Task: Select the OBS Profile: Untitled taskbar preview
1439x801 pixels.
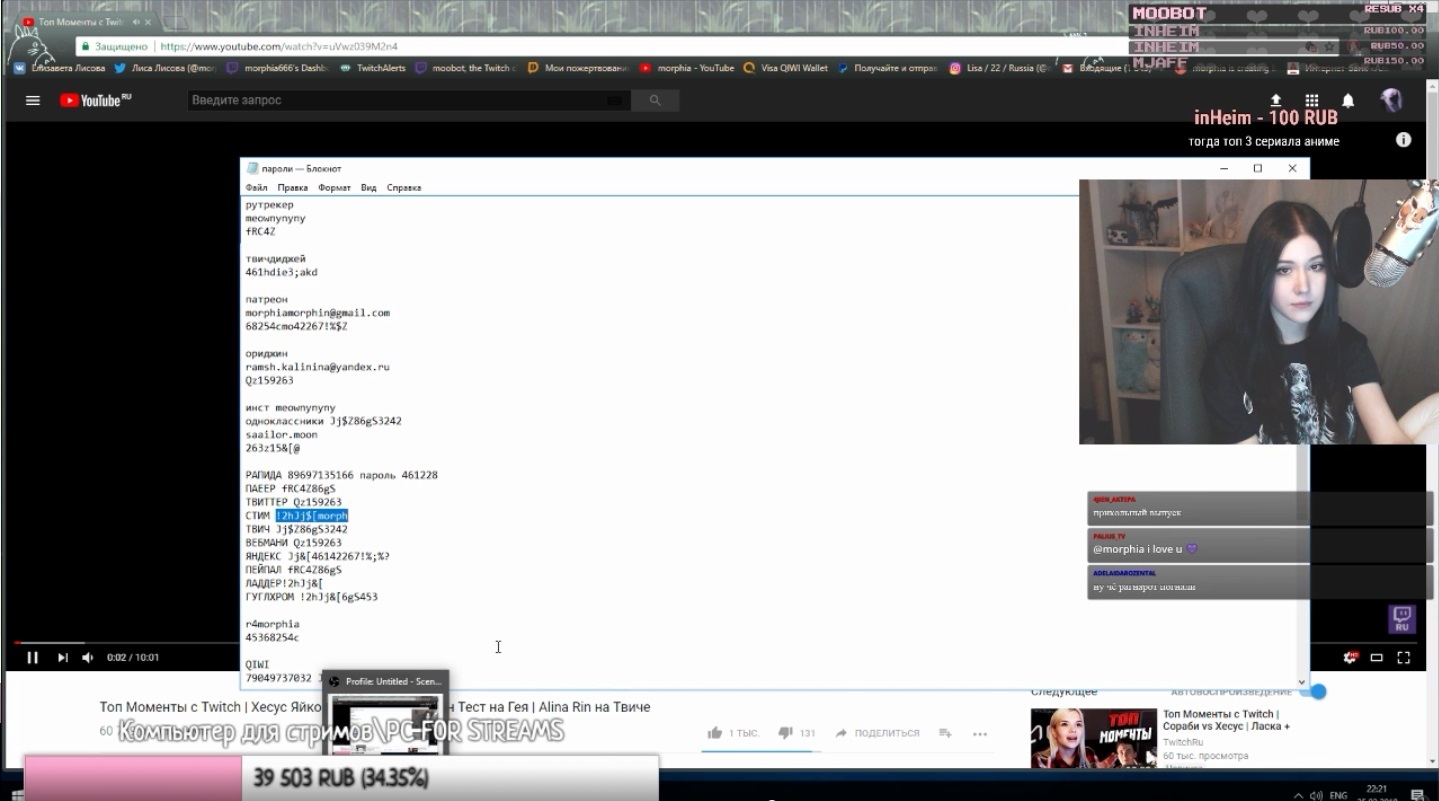Action: 386,710
